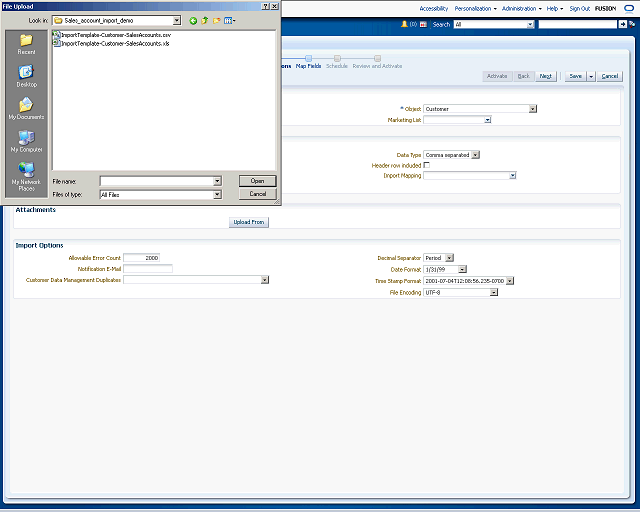Open the Data Type dropdown
Screen dimensions: 640x512
click(476, 155)
